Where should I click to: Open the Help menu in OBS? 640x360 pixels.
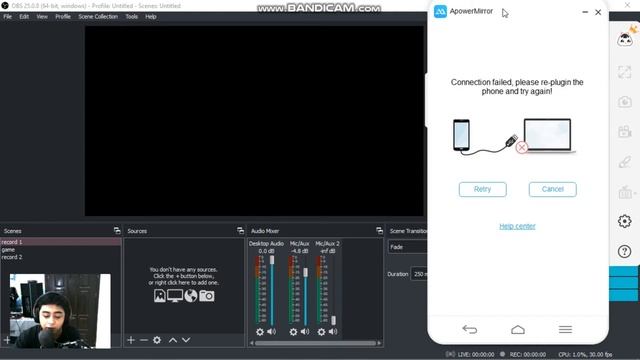tap(151, 17)
